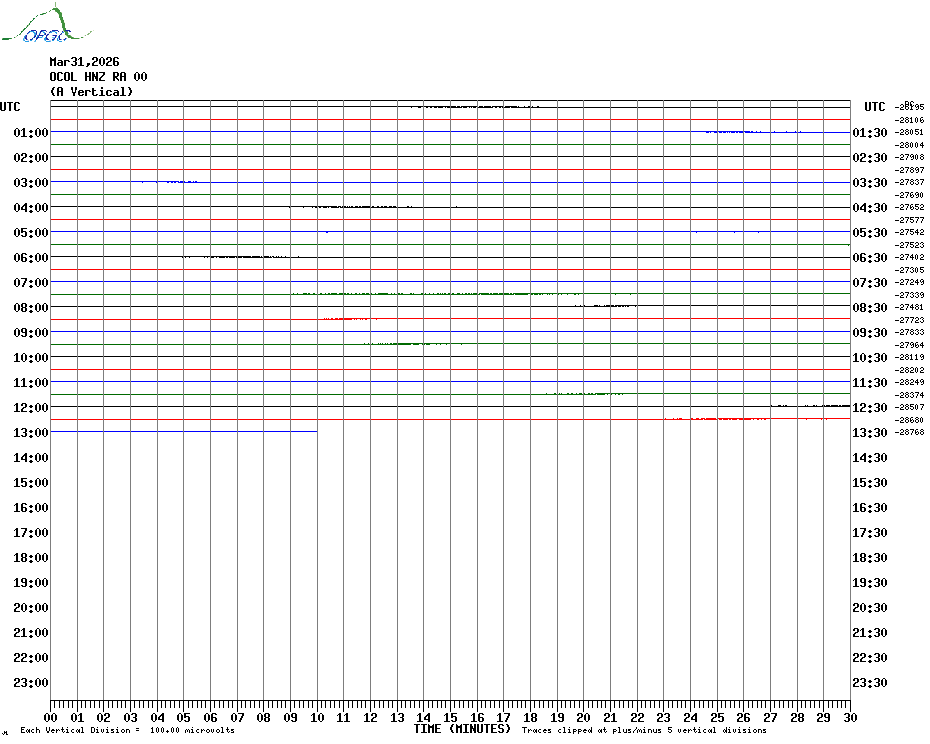Select the 03:30 label on right axis

(869, 183)
